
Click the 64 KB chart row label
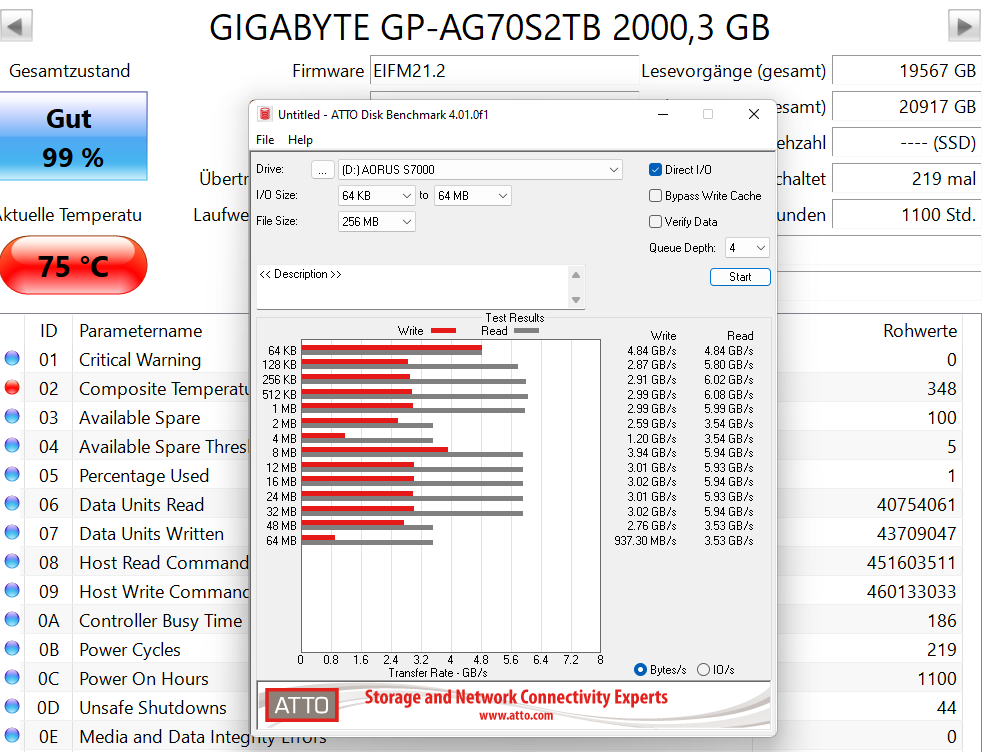[x=282, y=350]
